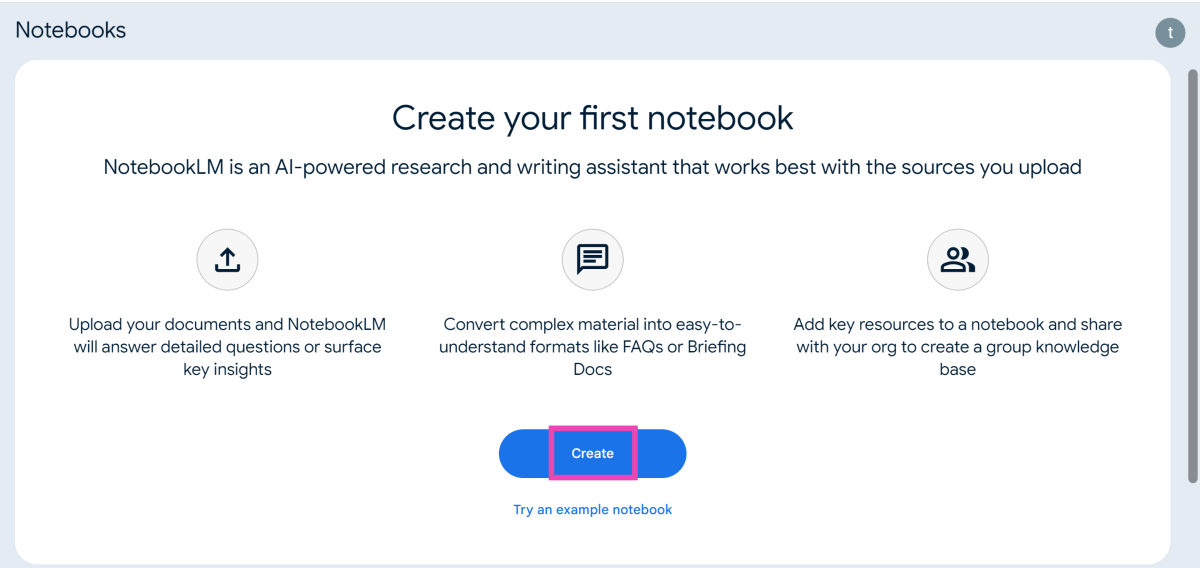Click the key insights text
Screen dimensions: 1200x568
(227, 370)
